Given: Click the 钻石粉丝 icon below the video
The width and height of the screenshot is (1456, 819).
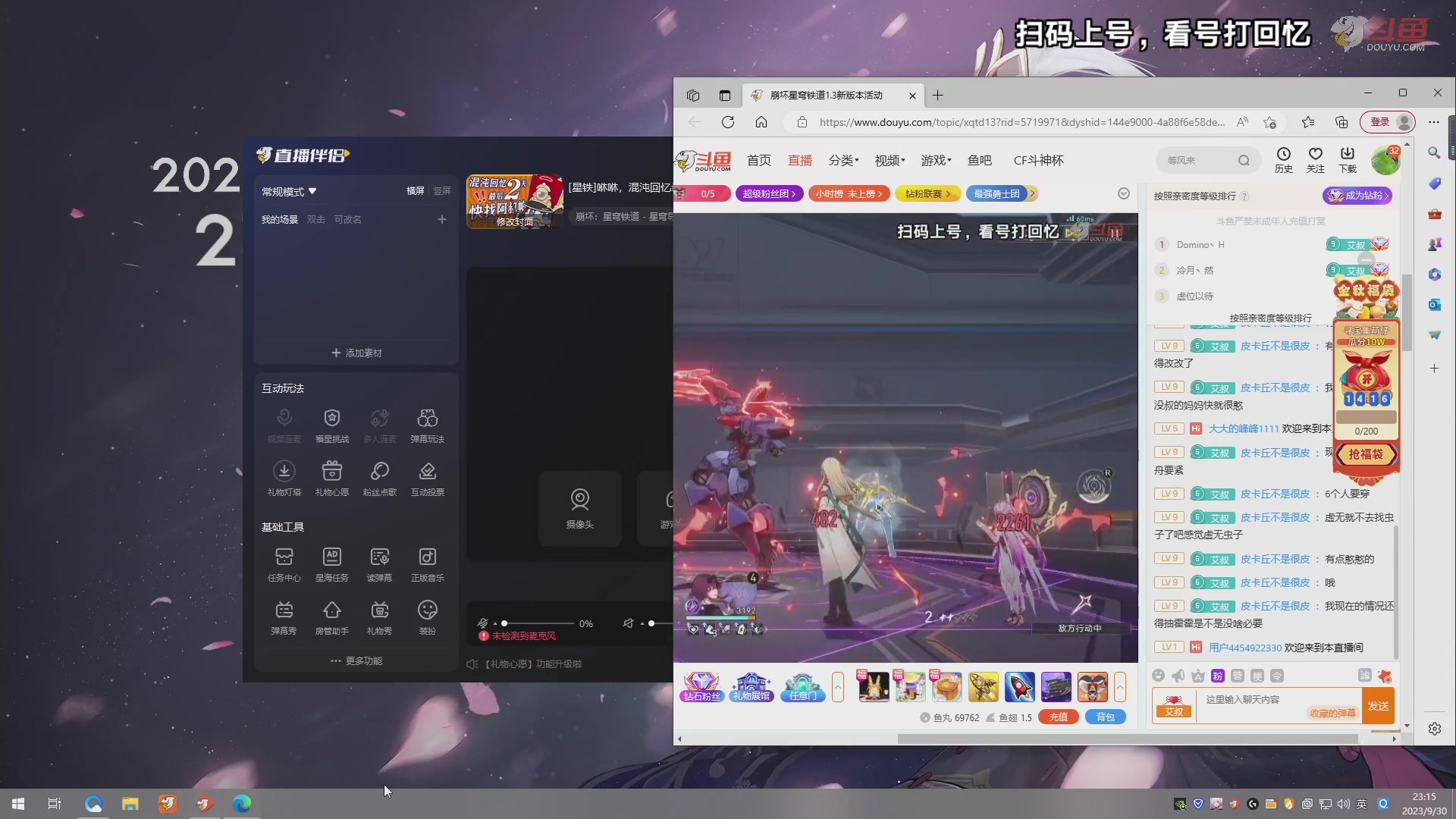Looking at the screenshot, I should click(701, 687).
